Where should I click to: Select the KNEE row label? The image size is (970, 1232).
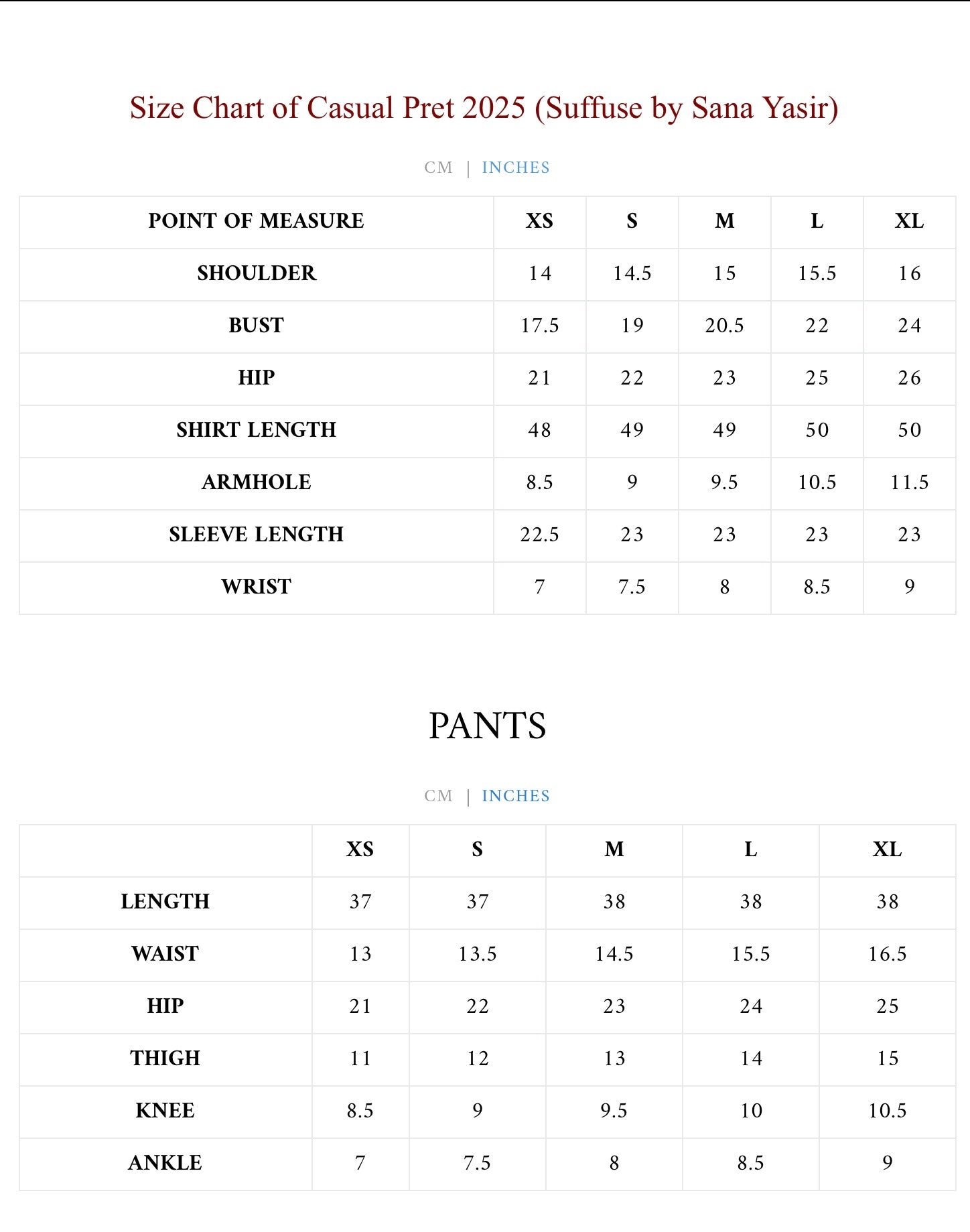[165, 1111]
